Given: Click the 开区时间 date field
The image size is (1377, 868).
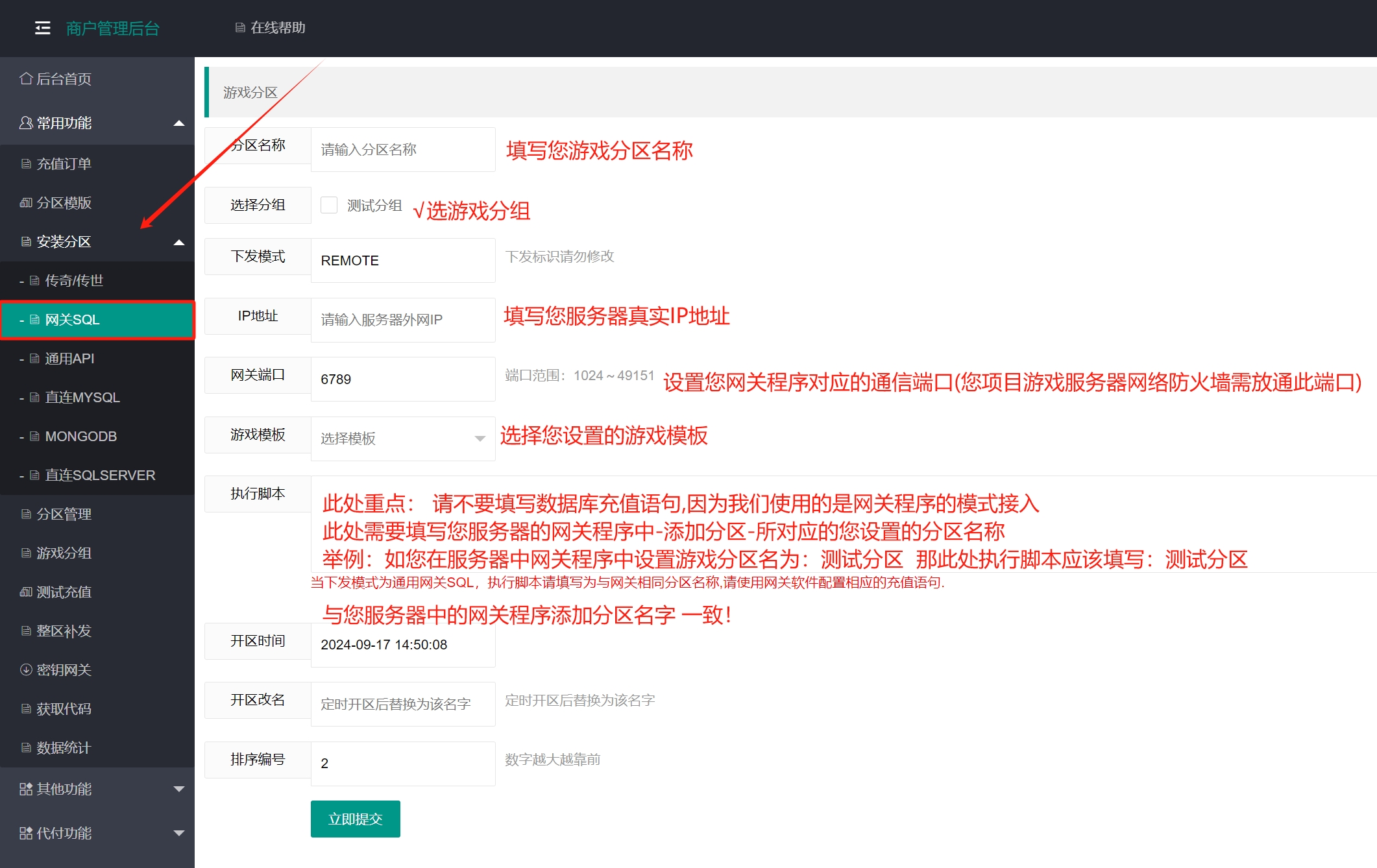Looking at the screenshot, I should pyautogui.click(x=403, y=645).
